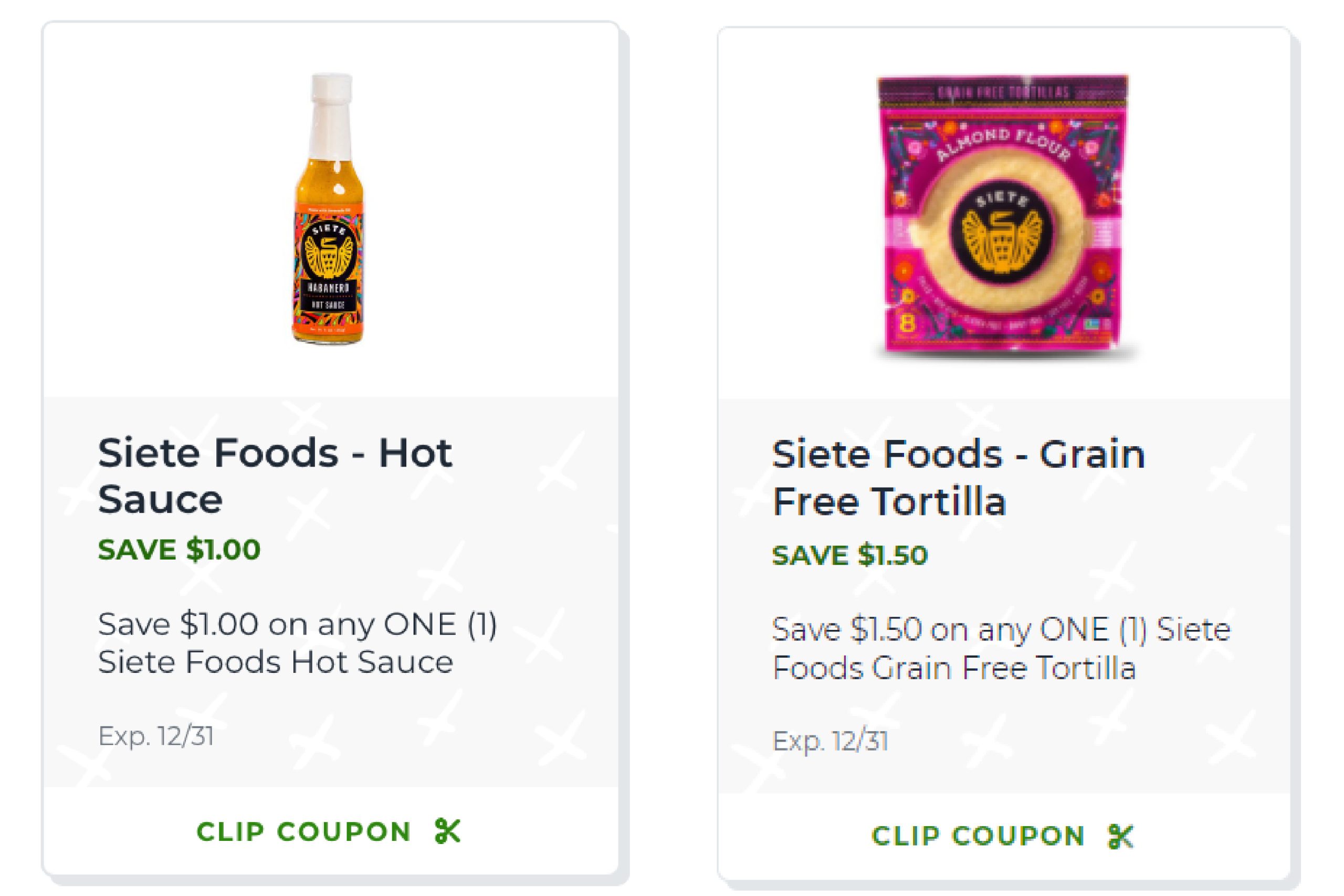Screen dimensions: 1344x896
Task: Click the hot sauce coupon expiration date
Action: (x=156, y=736)
